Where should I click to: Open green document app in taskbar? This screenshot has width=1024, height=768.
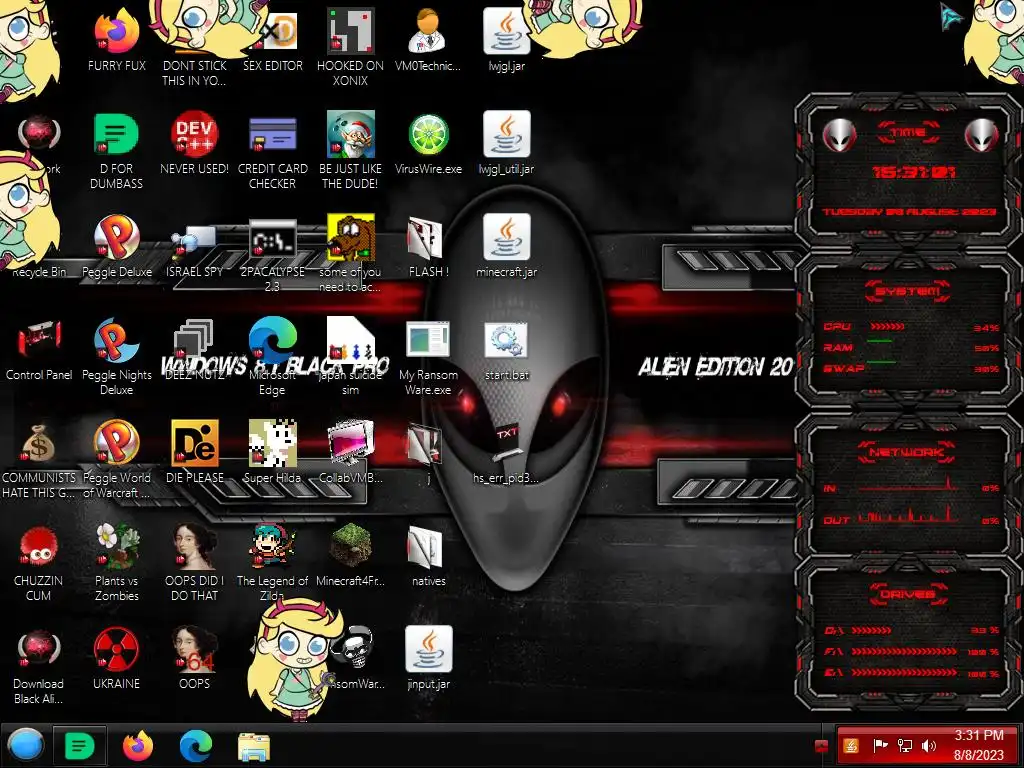click(79, 745)
